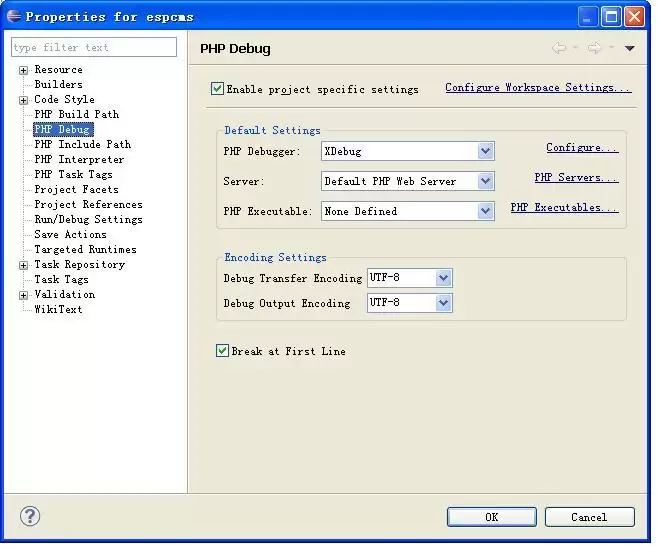Image resolution: width=658 pixels, height=548 pixels.
Task: Minimize the Properties window
Action: (x=588, y=17)
